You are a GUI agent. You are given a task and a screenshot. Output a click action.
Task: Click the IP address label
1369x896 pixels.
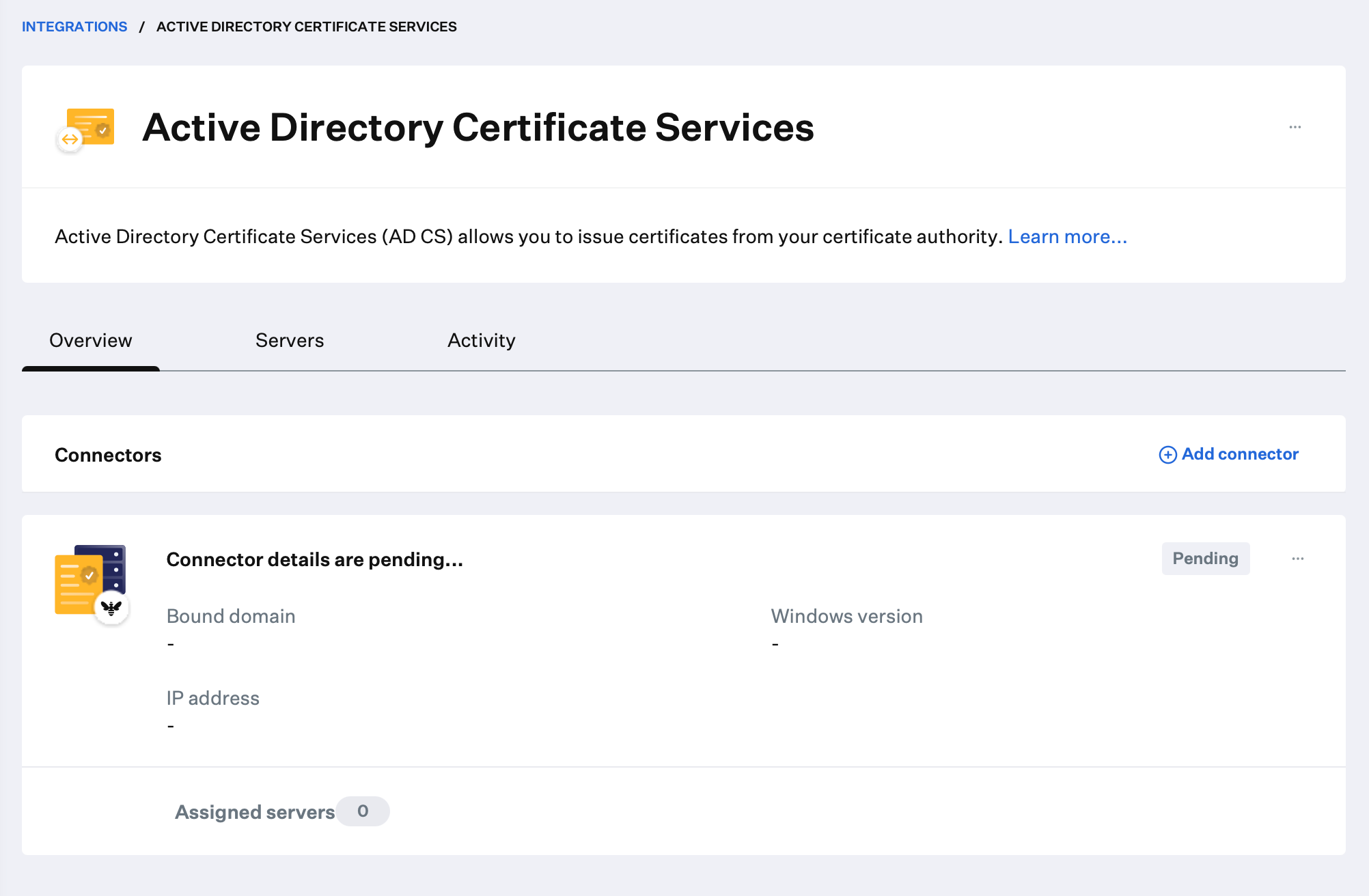213,698
